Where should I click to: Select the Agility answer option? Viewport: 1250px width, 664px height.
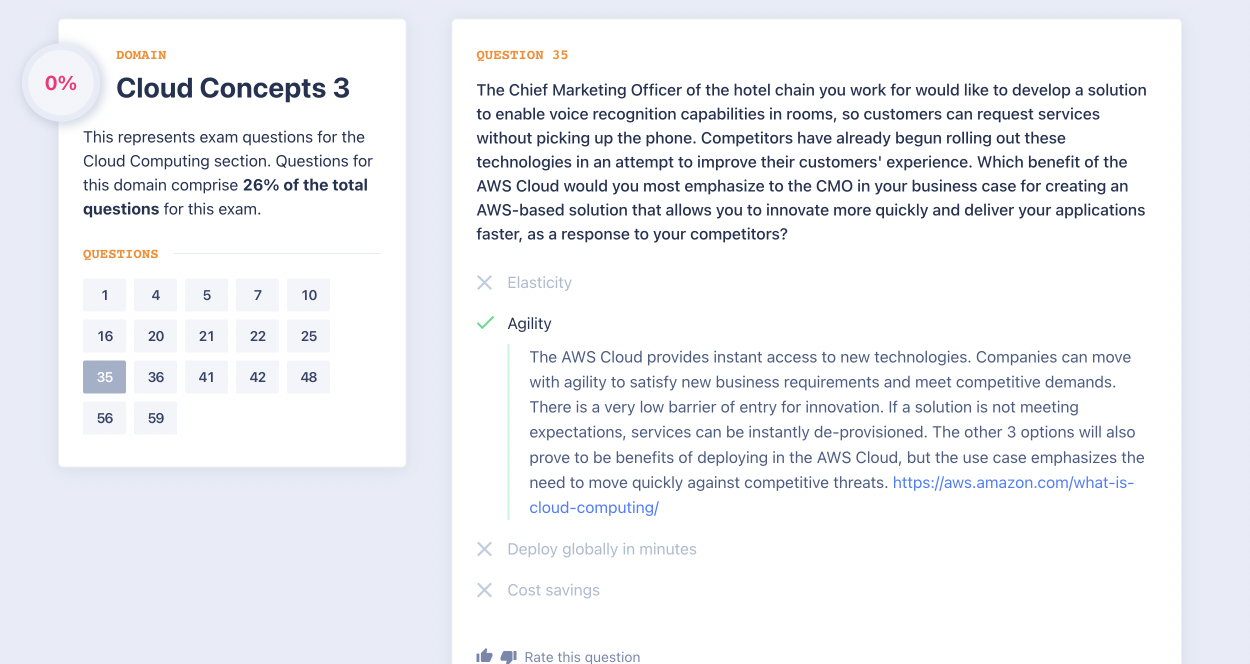pyautogui.click(x=529, y=324)
